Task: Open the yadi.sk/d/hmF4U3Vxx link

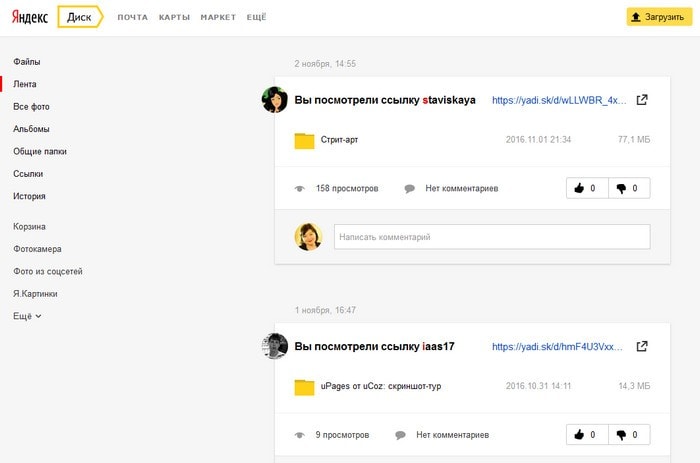Action: point(557,346)
